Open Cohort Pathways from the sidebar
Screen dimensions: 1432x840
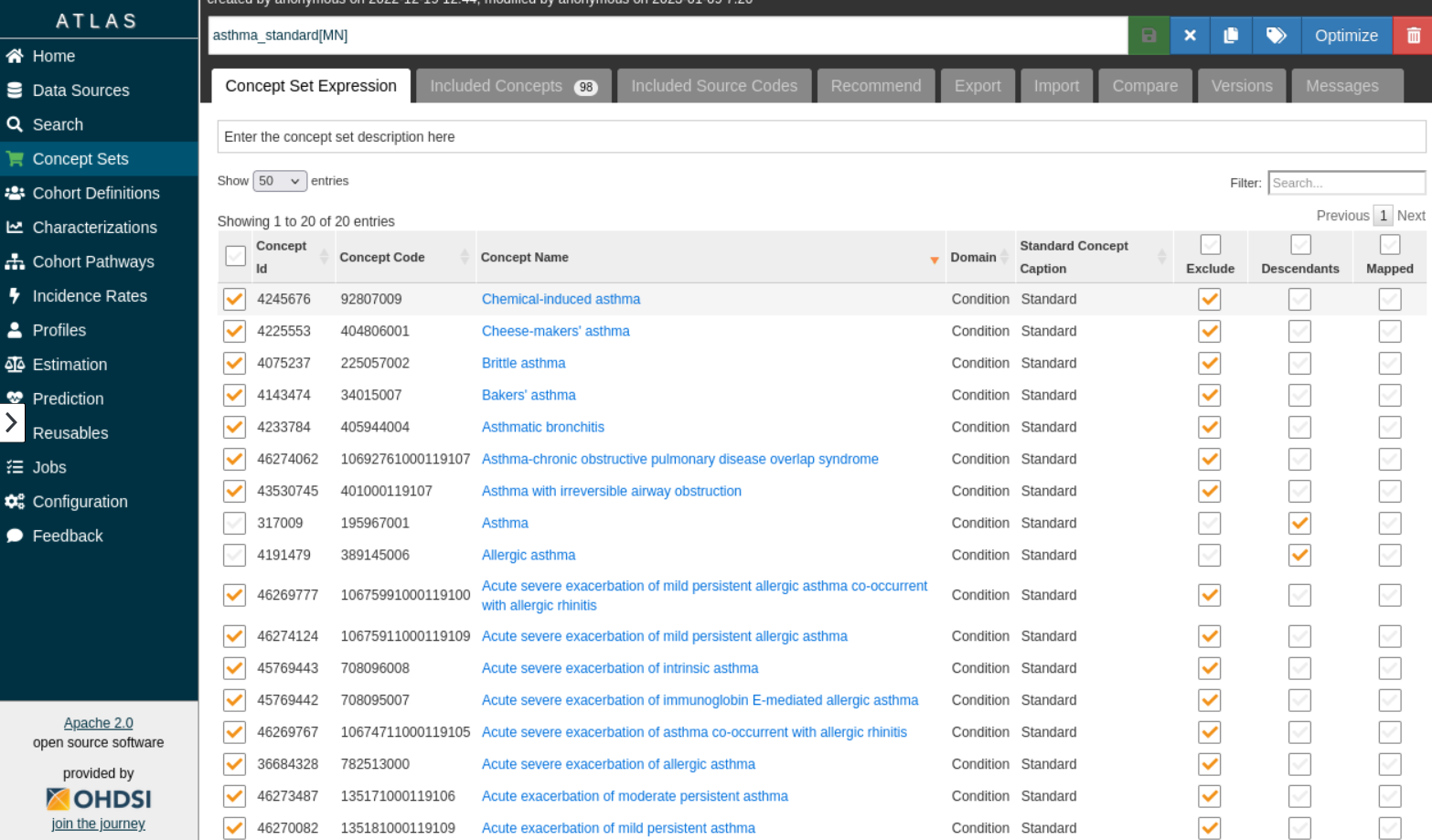click(x=93, y=261)
